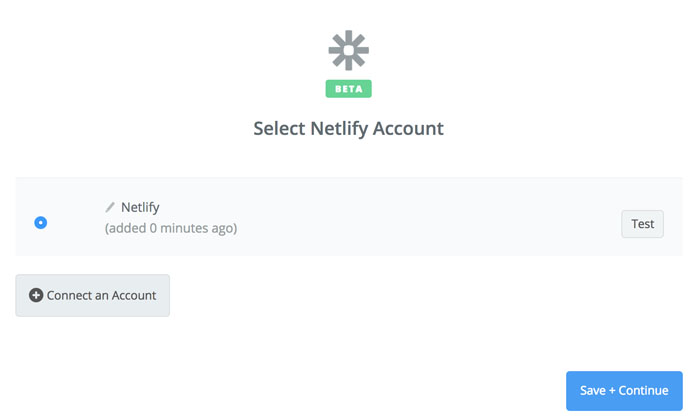The width and height of the screenshot is (700, 420).
Task: Add another account with Connect an Account
Action: pos(92,296)
